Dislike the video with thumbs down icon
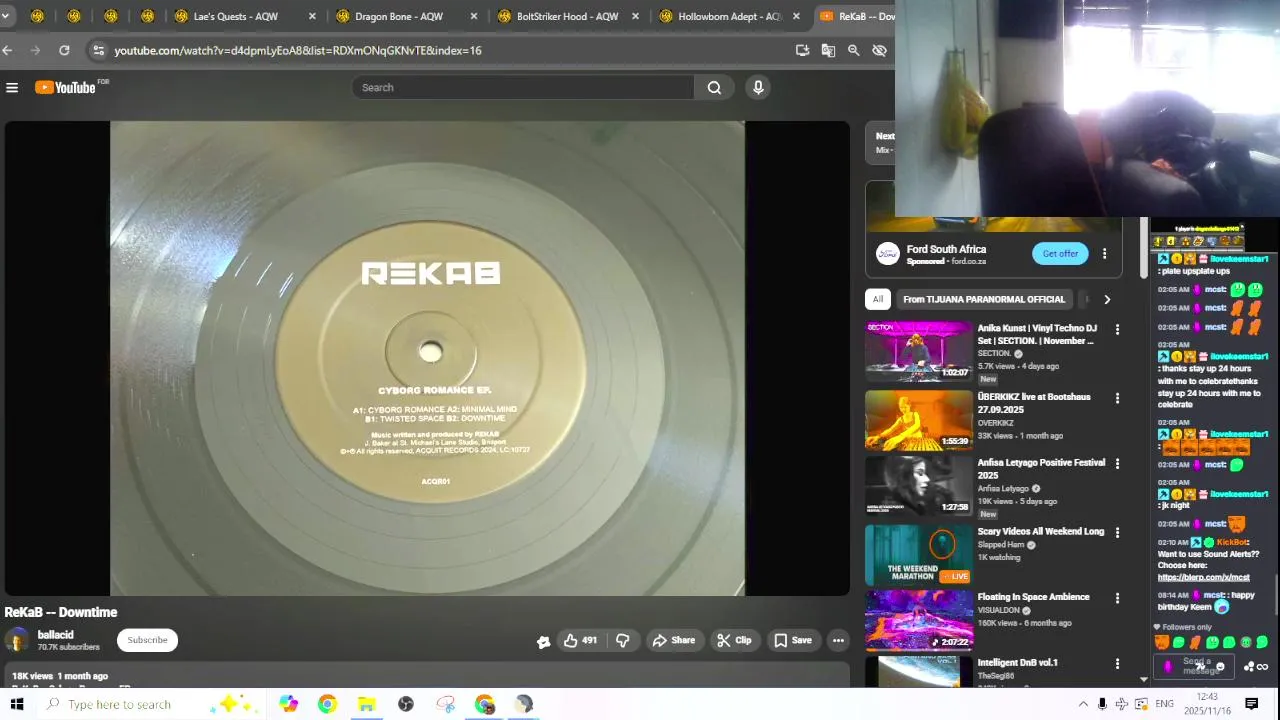The image size is (1280, 720). [x=622, y=641]
